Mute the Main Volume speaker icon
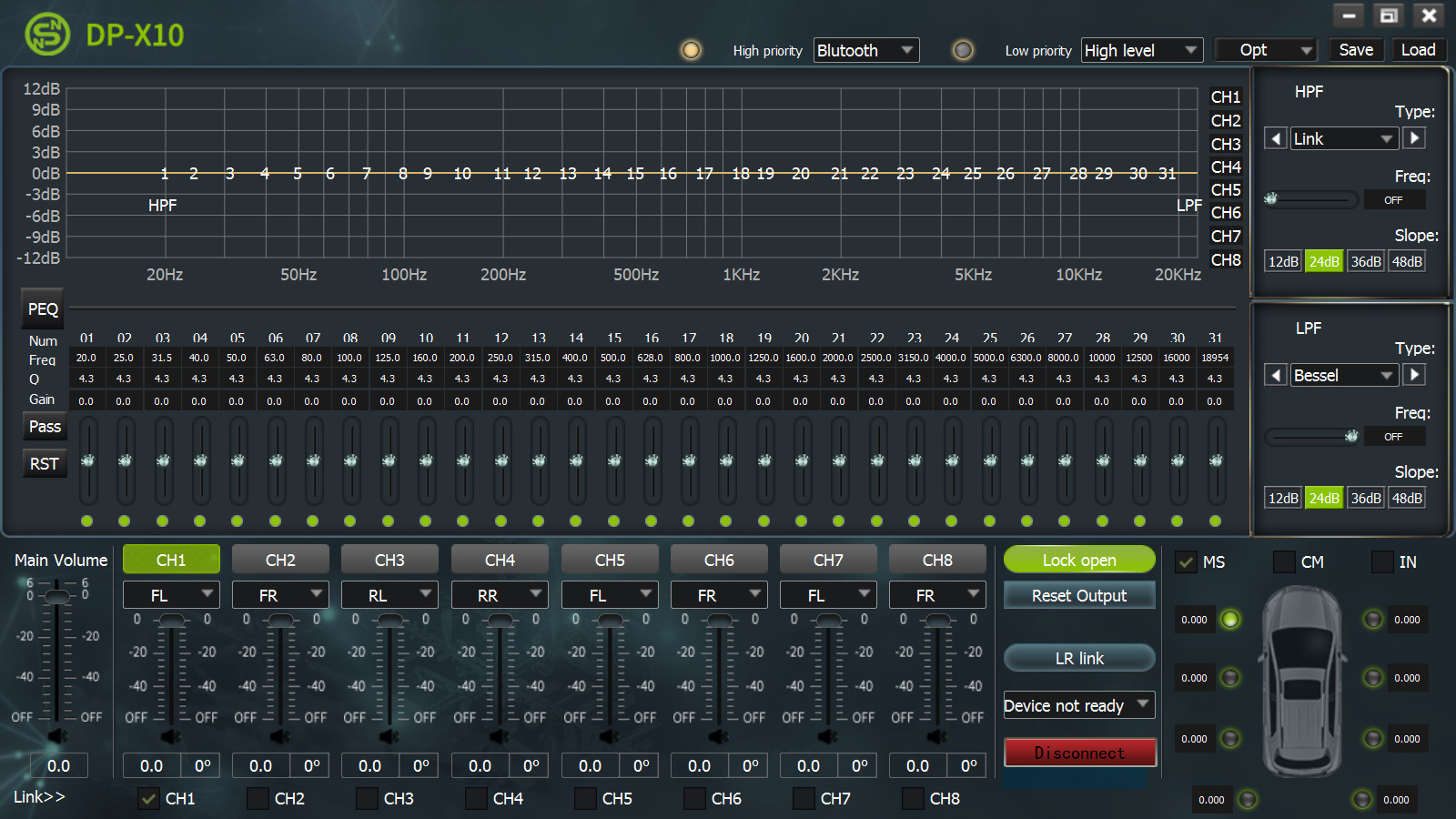This screenshot has height=819, width=1456. tap(58, 735)
